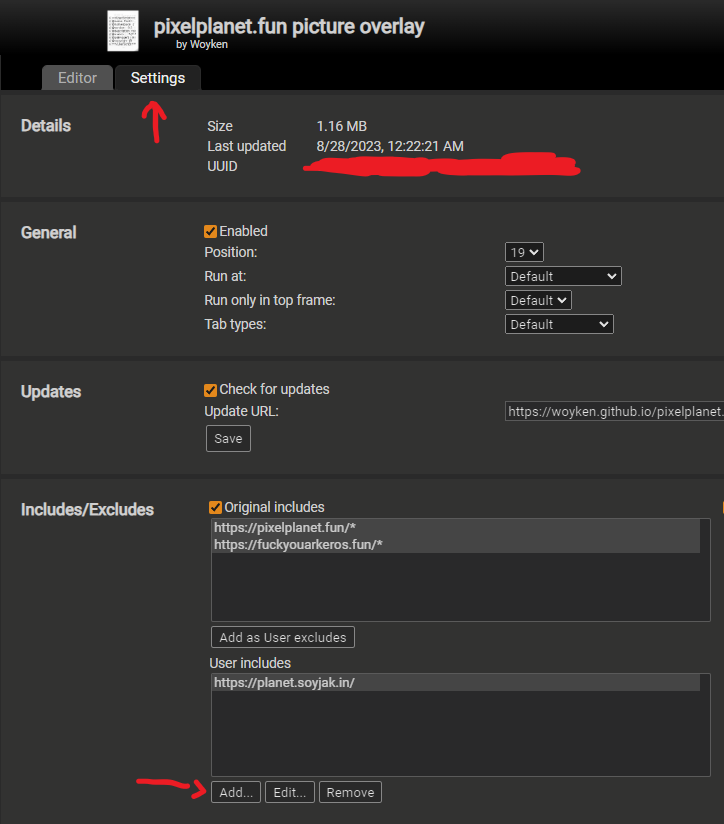The height and width of the screenshot is (824, 724).
Task: Click the User includes label
Action: pos(250,663)
